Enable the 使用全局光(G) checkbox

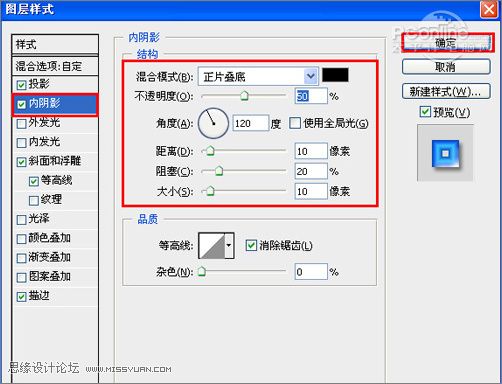pos(295,123)
